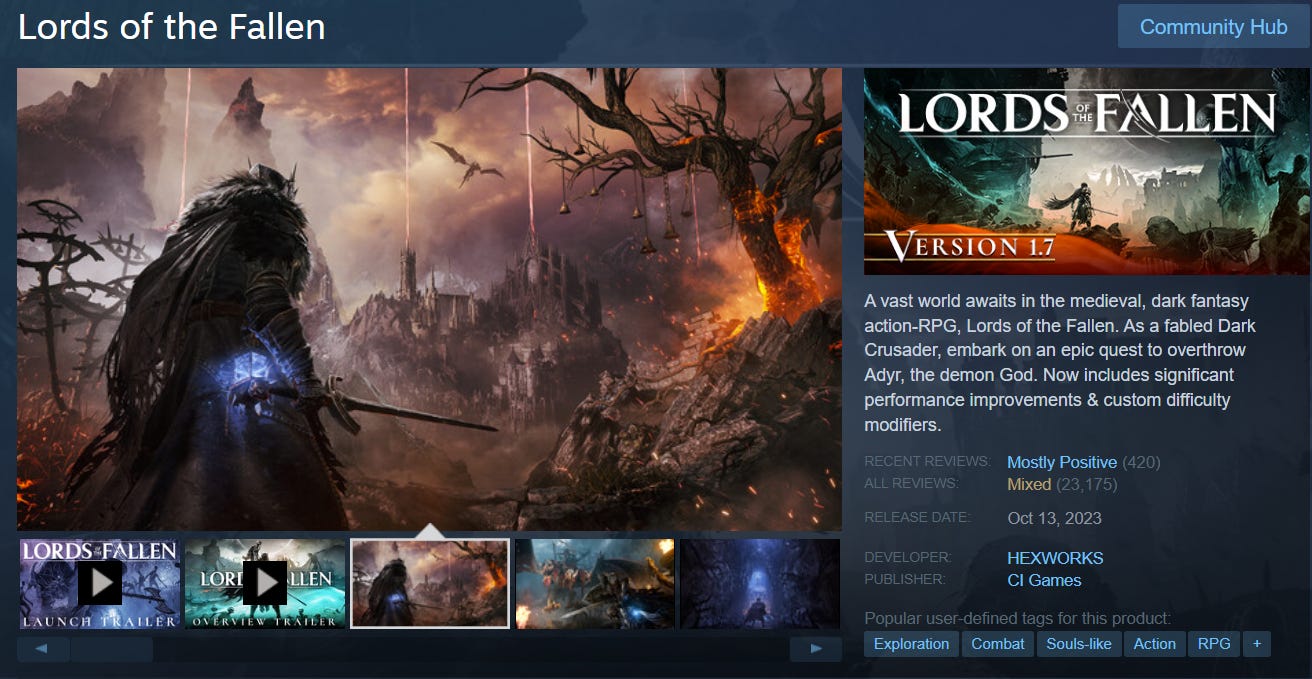Select the Combat tag
The width and height of the screenshot is (1312, 679).
coord(998,644)
